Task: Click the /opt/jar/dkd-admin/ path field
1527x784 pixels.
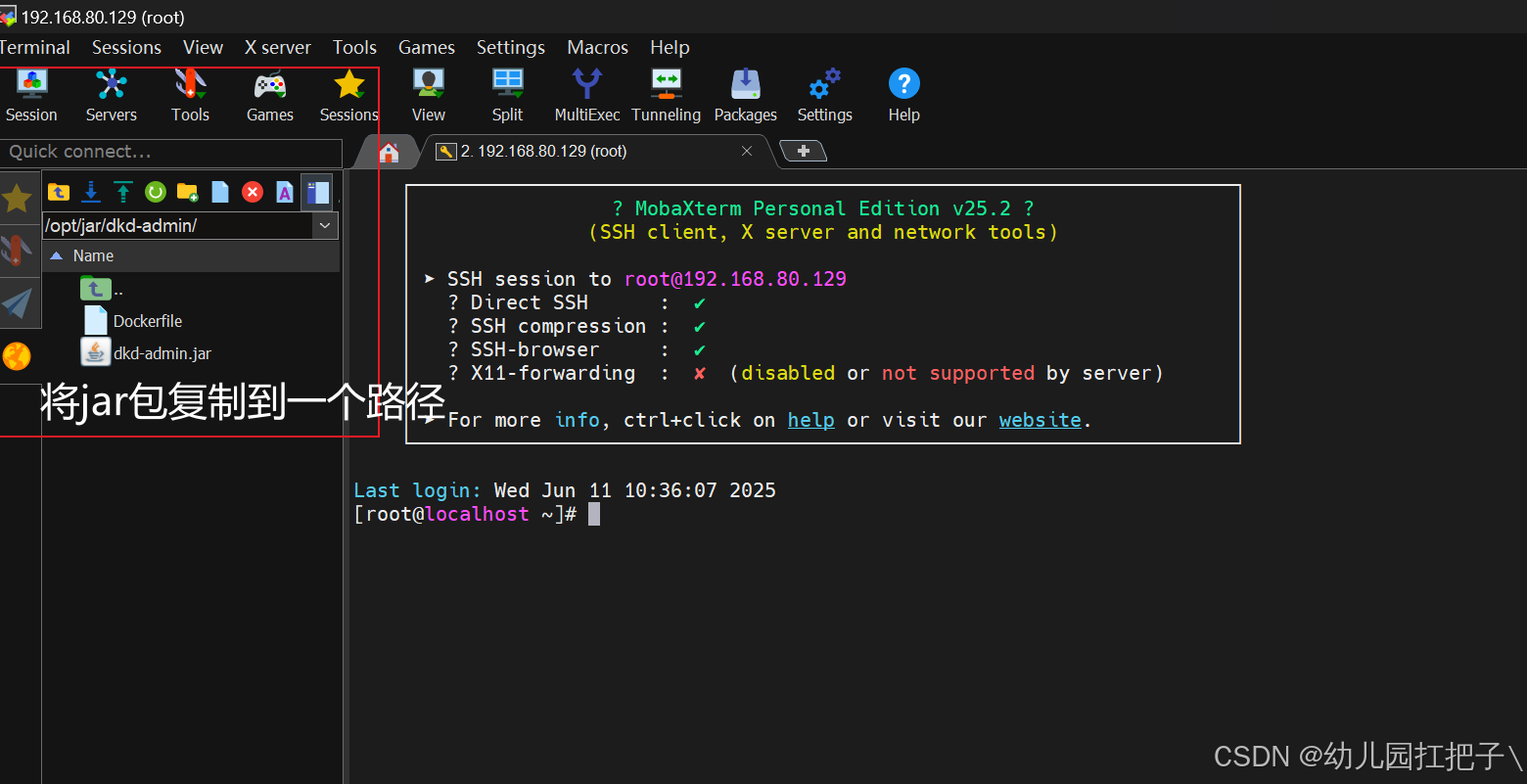Action: (177, 225)
